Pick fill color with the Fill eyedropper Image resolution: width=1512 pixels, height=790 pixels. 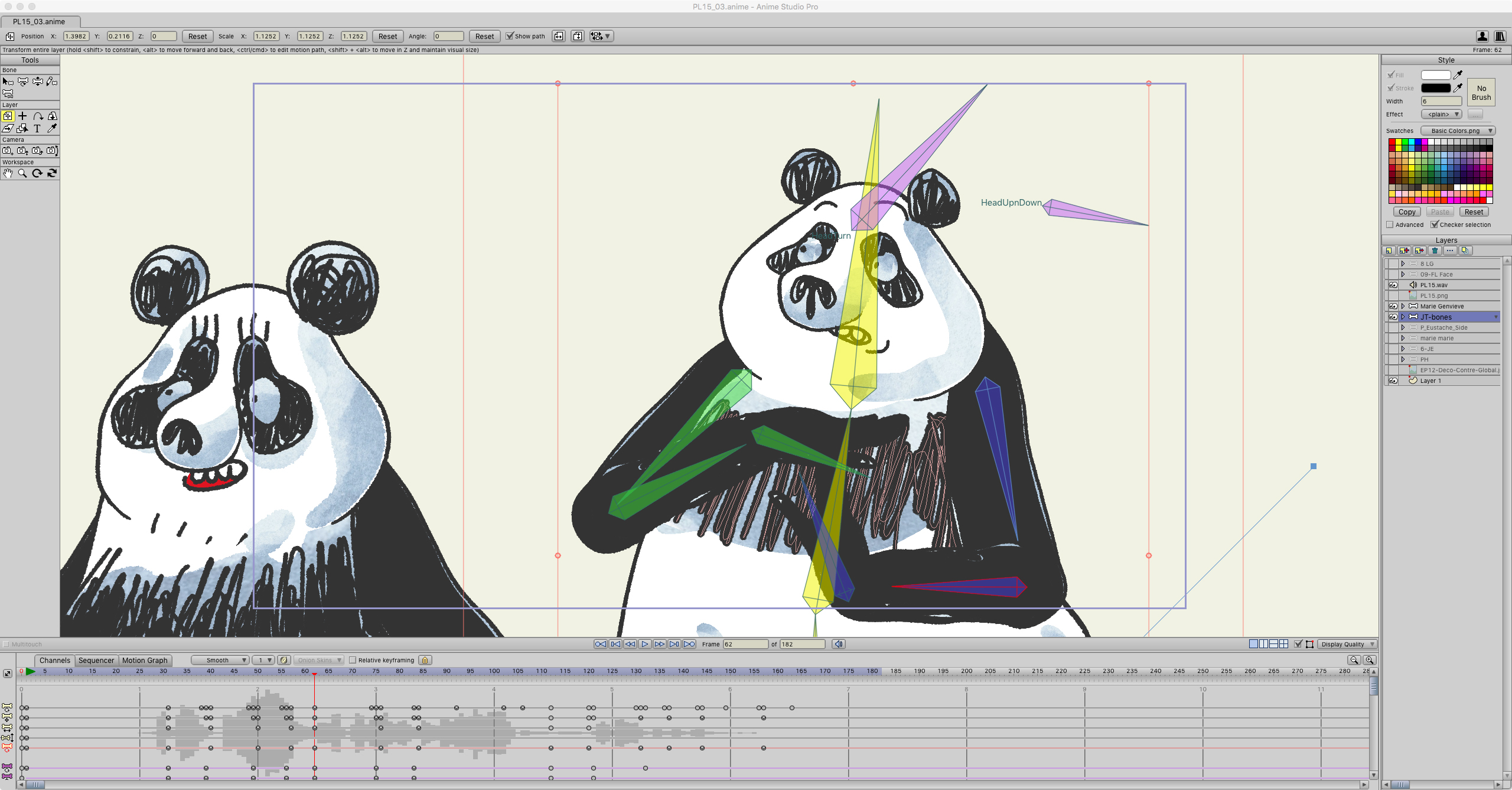click(x=1458, y=75)
